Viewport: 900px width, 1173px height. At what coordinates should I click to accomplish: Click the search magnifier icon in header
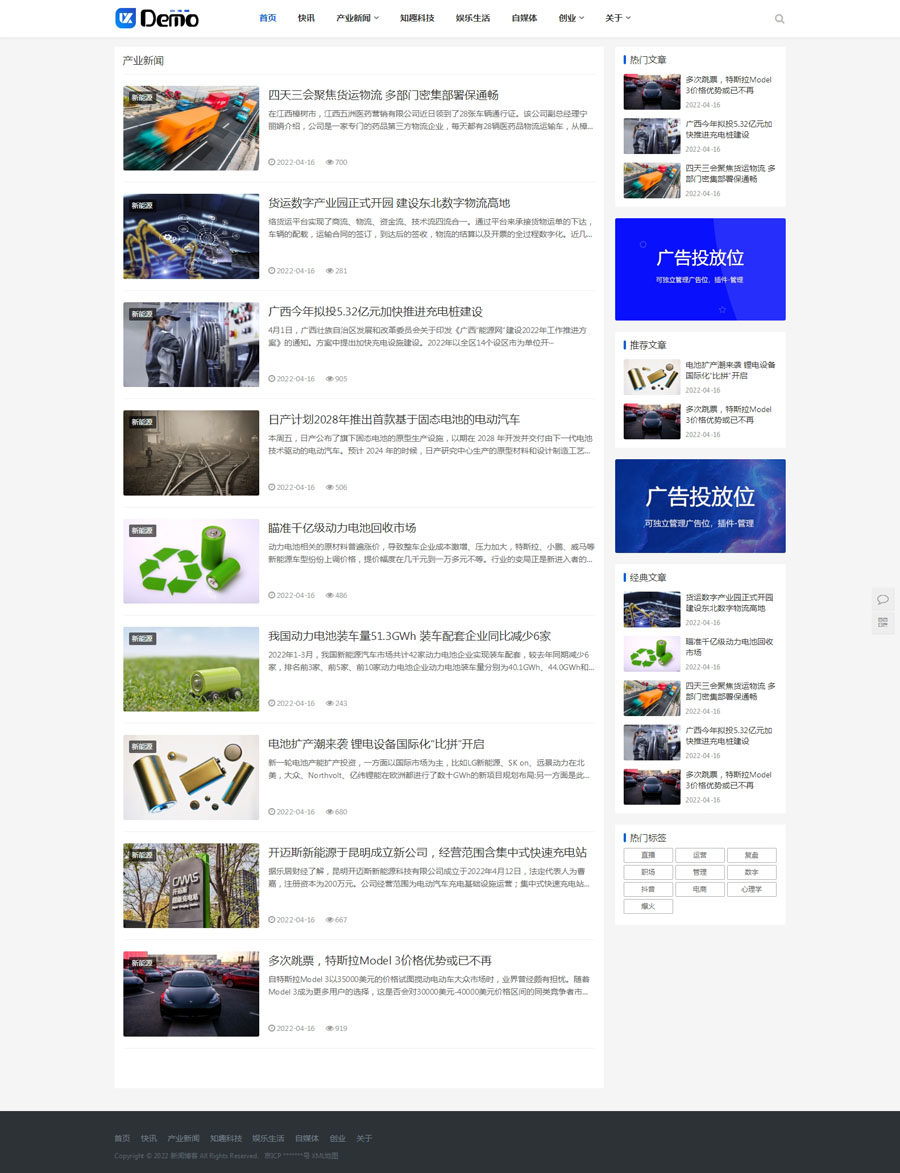pos(779,19)
